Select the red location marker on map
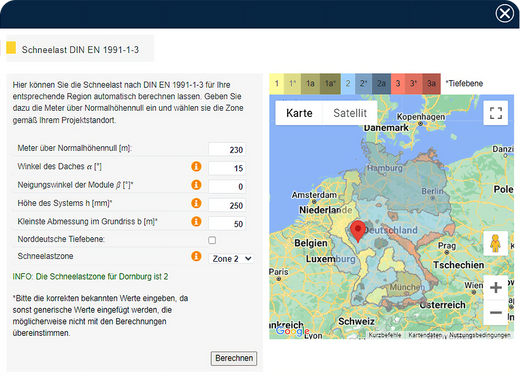This screenshot has width=520, height=390. pyautogui.click(x=358, y=231)
